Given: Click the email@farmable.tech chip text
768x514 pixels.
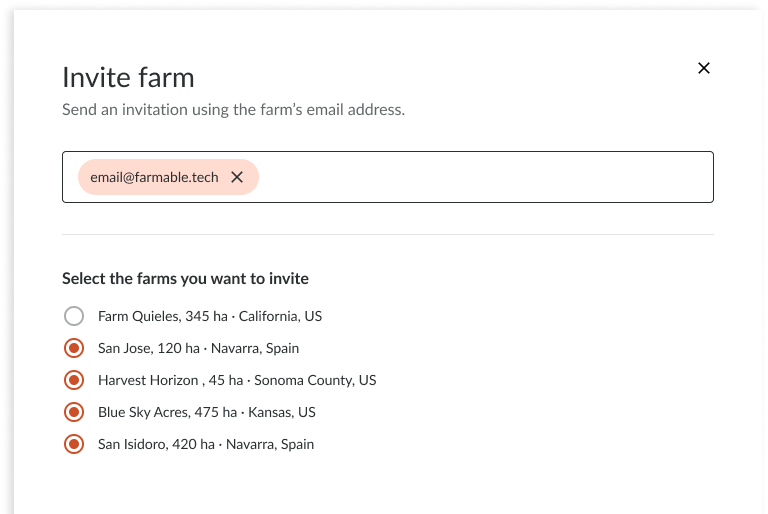Looking at the screenshot, I should (x=154, y=177).
